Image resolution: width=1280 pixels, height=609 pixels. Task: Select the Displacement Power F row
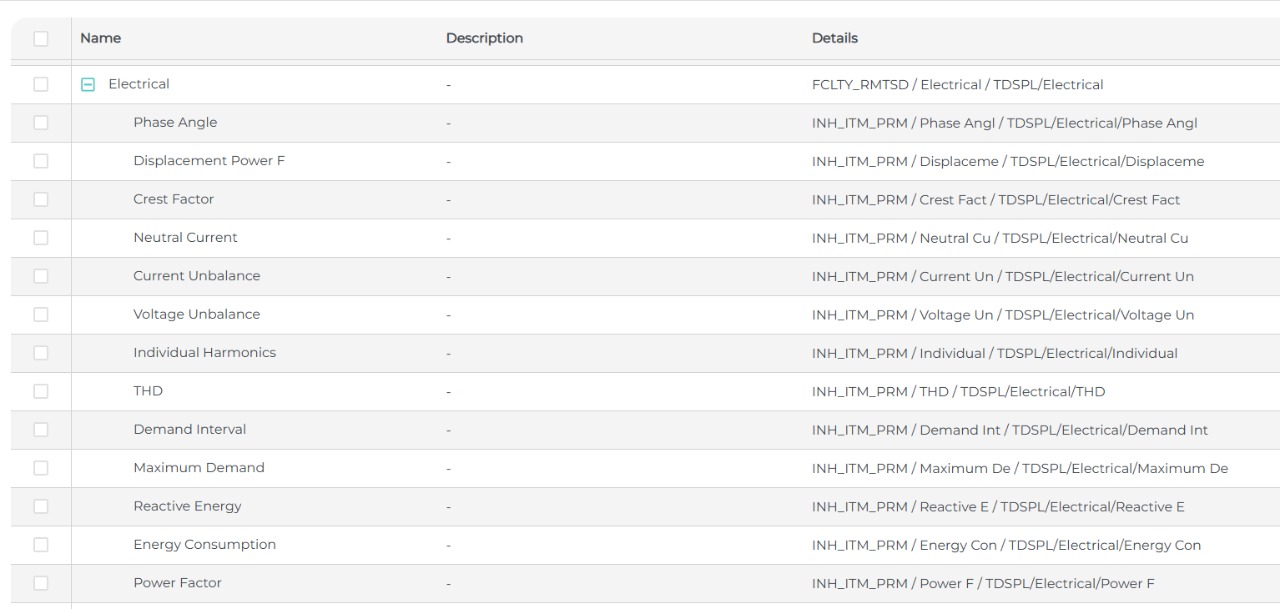(x=208, y=161)
